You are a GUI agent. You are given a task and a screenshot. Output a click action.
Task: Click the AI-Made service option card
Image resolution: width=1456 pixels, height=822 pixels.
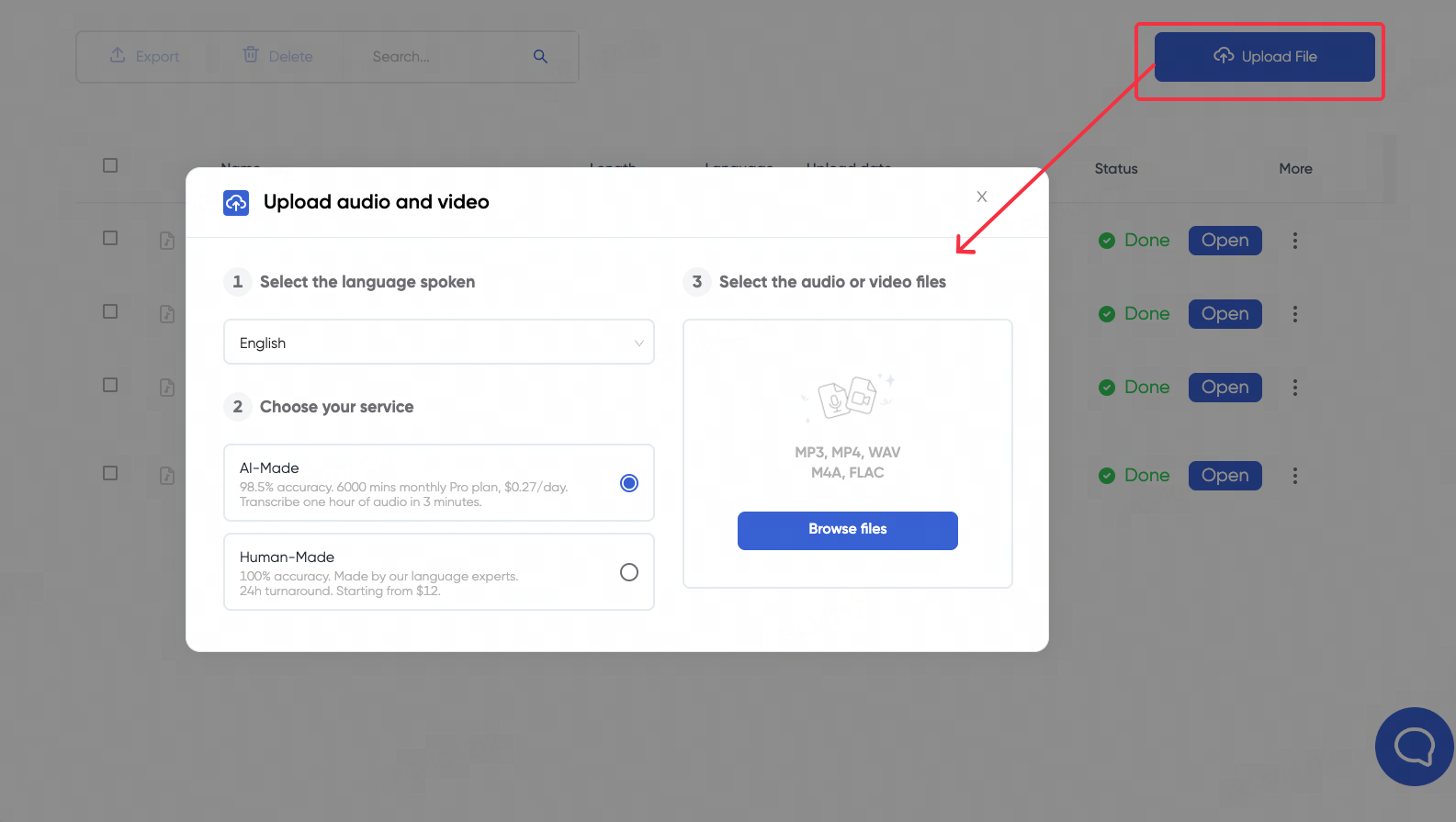click(439, 483)
